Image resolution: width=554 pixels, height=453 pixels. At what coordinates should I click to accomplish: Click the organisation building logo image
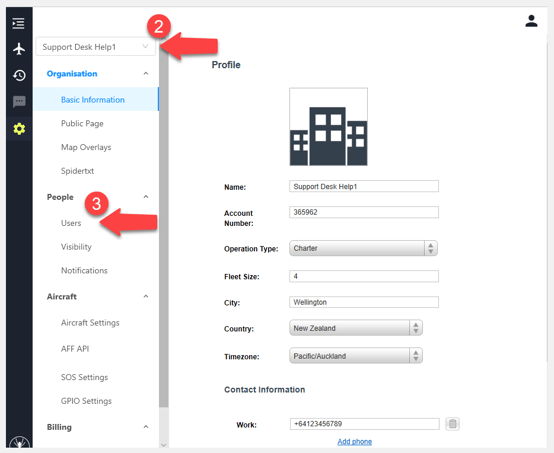click(x=328, y=127)
